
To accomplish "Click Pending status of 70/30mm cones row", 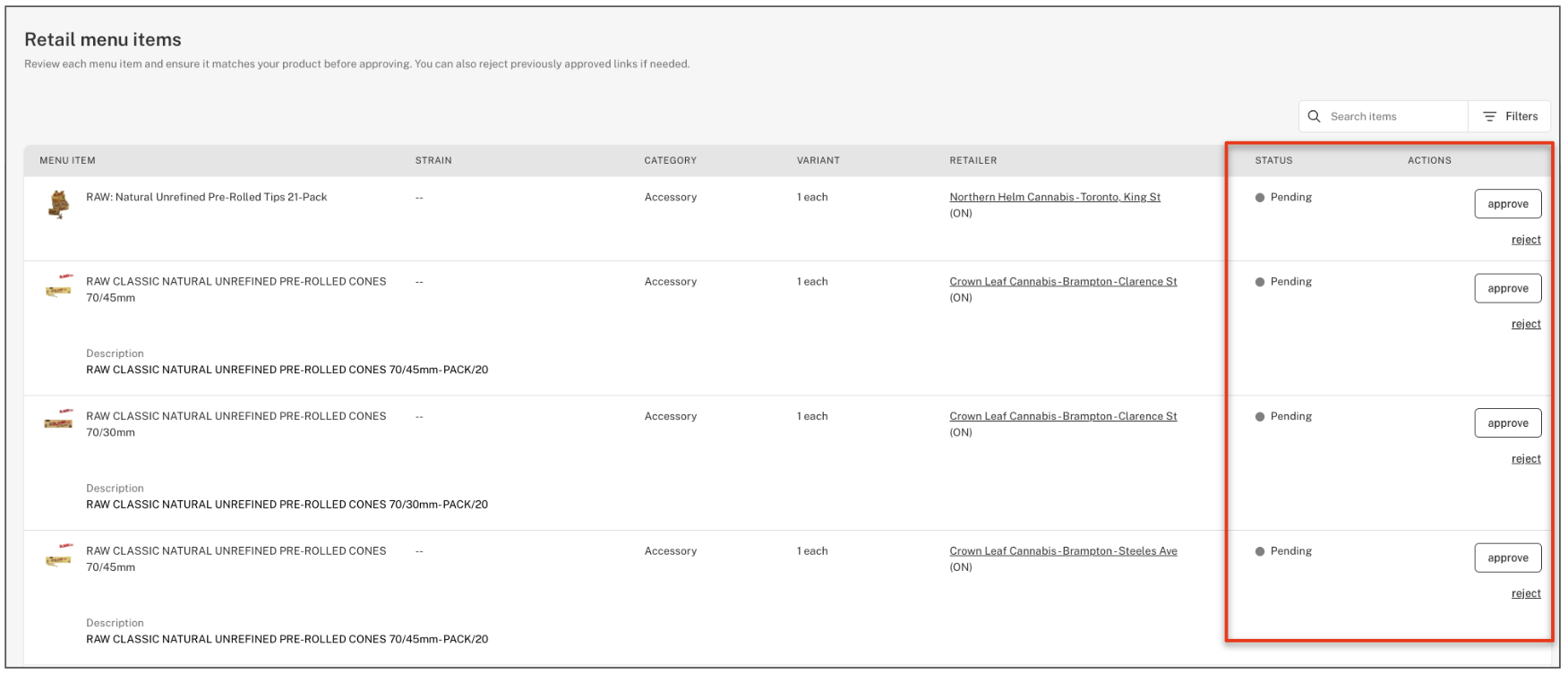I will pos(1283,416).
